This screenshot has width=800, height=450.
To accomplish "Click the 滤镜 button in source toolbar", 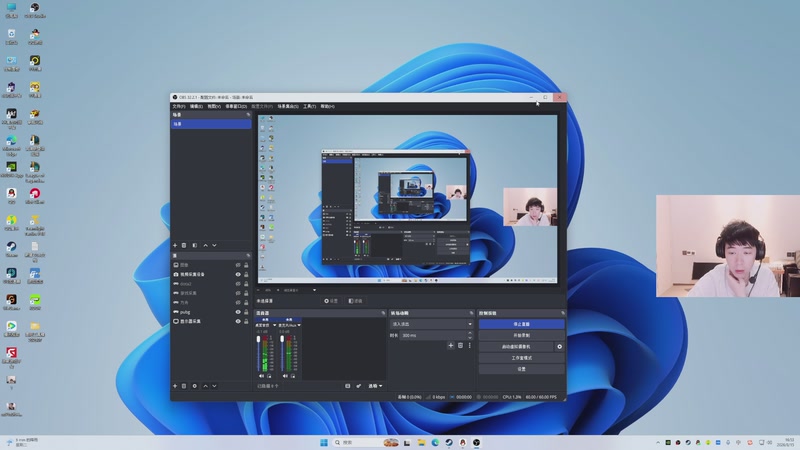I will 355,301.
